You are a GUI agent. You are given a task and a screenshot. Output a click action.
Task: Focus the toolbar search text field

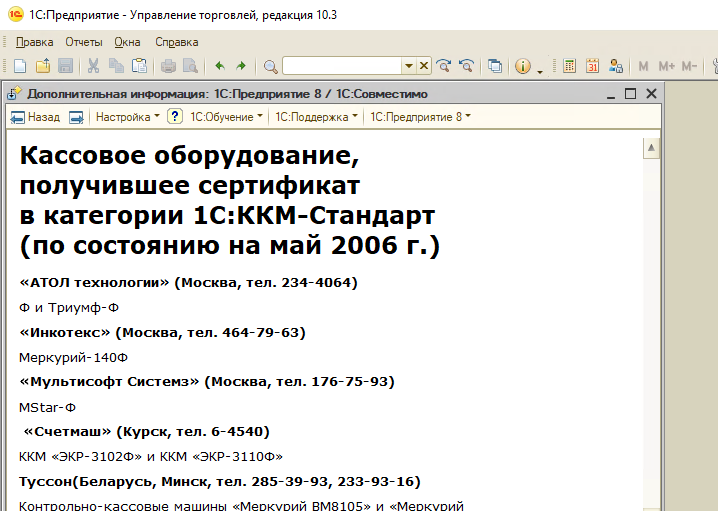click(342, 66)
